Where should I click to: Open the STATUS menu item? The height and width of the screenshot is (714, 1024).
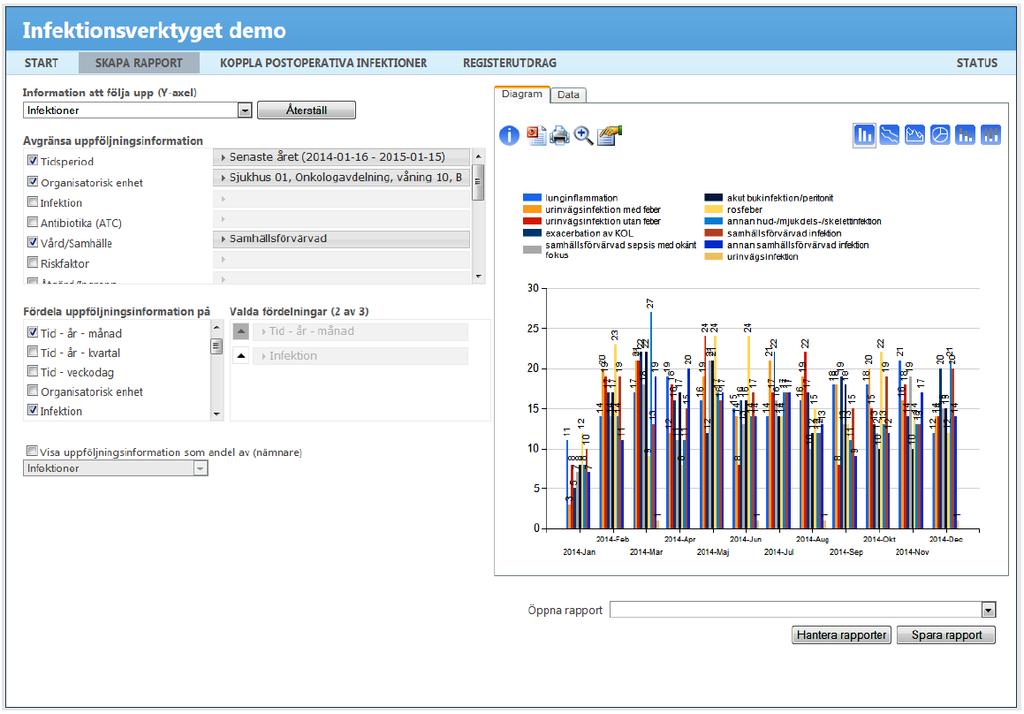(977, 63)
